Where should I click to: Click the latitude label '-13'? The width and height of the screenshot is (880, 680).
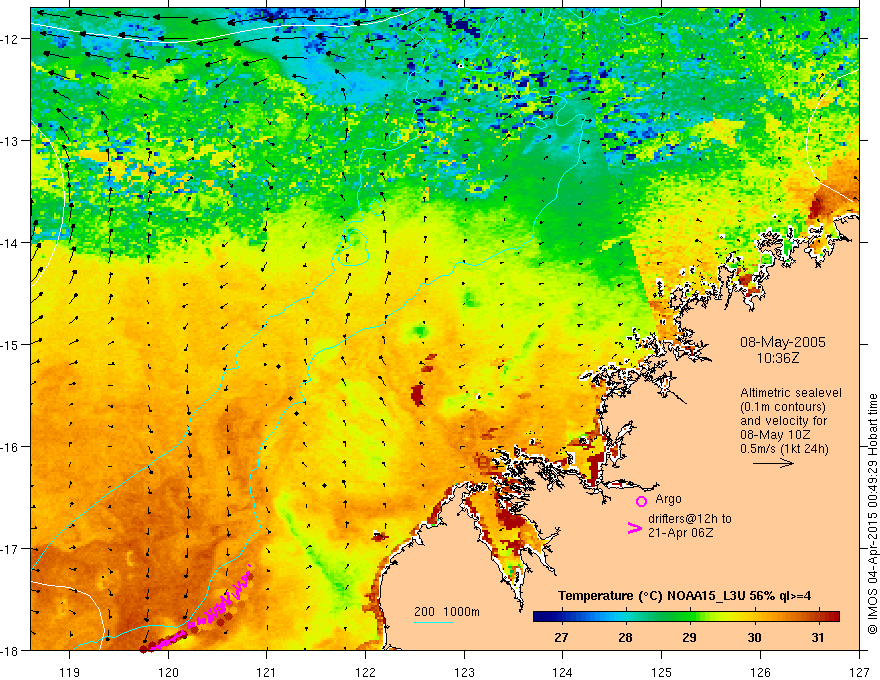[11, 141]
